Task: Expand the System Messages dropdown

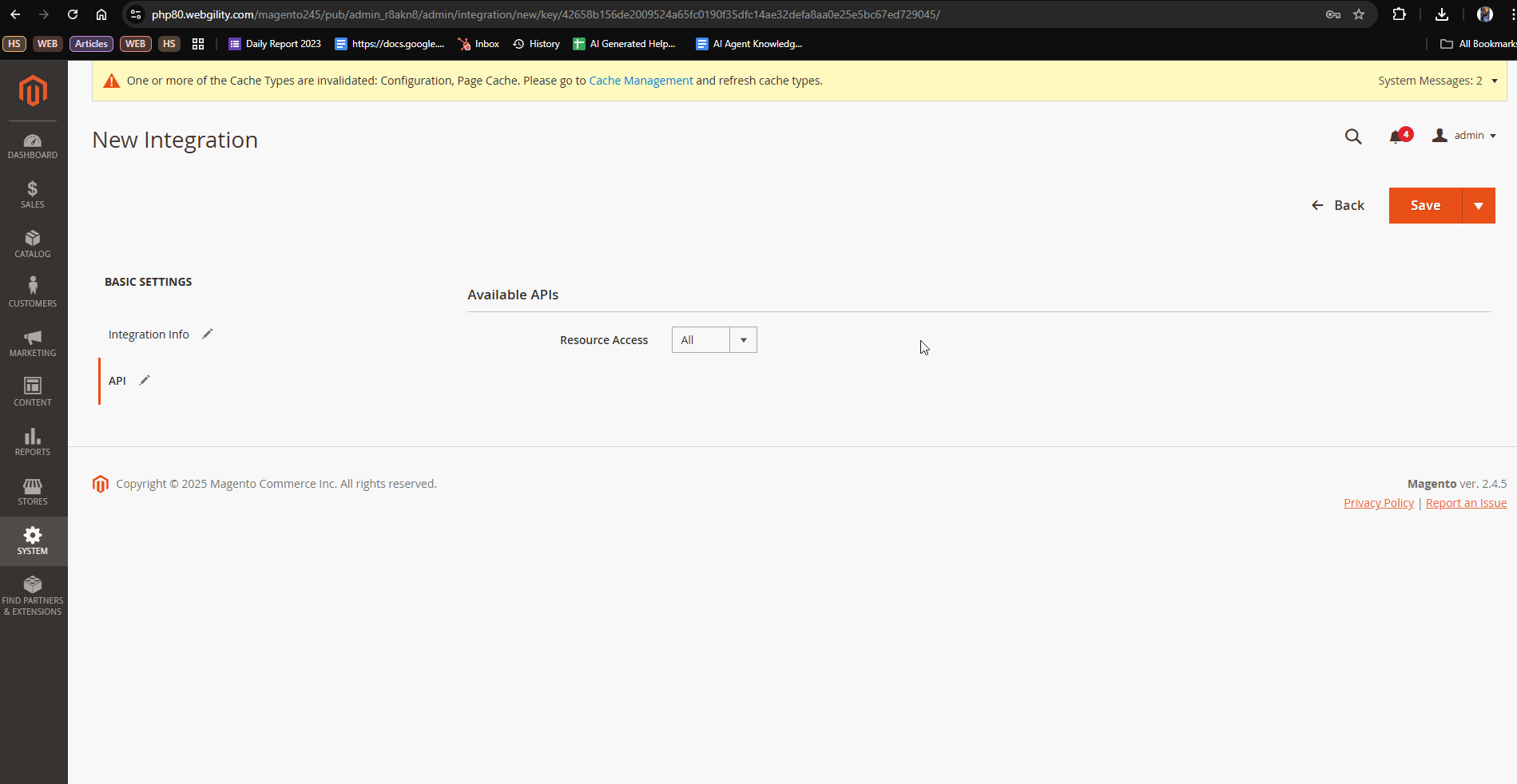Action: [1437, 81]
